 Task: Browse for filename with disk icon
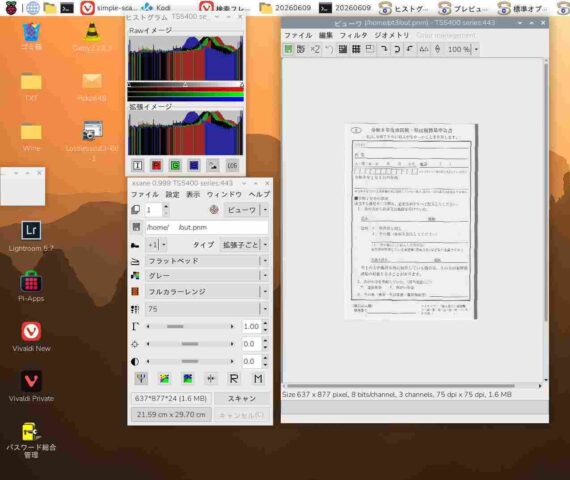pyautogui.click(x=136, y=227)
